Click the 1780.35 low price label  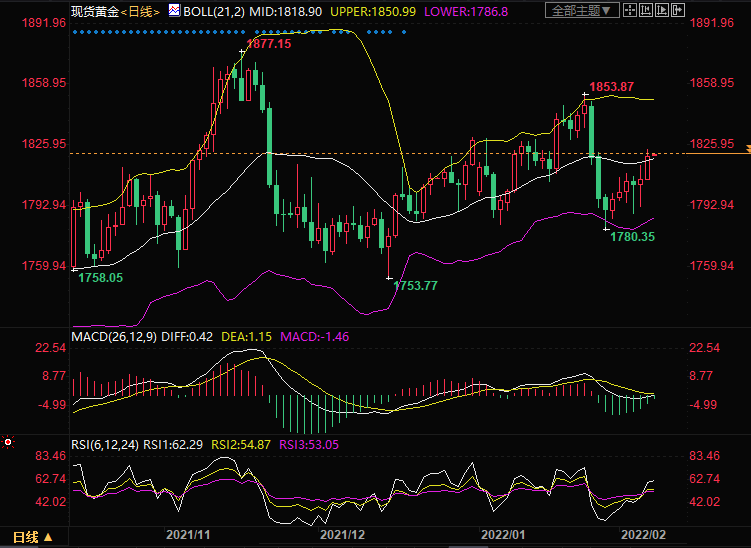click(x=633, y=237)
